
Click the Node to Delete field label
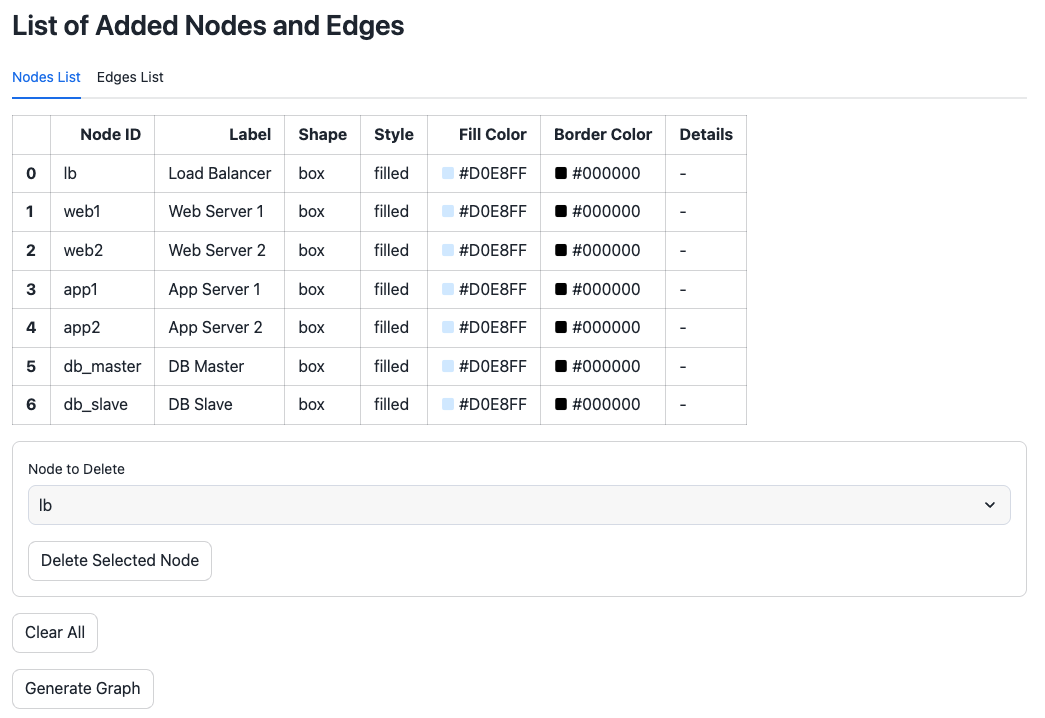point(76,469)
